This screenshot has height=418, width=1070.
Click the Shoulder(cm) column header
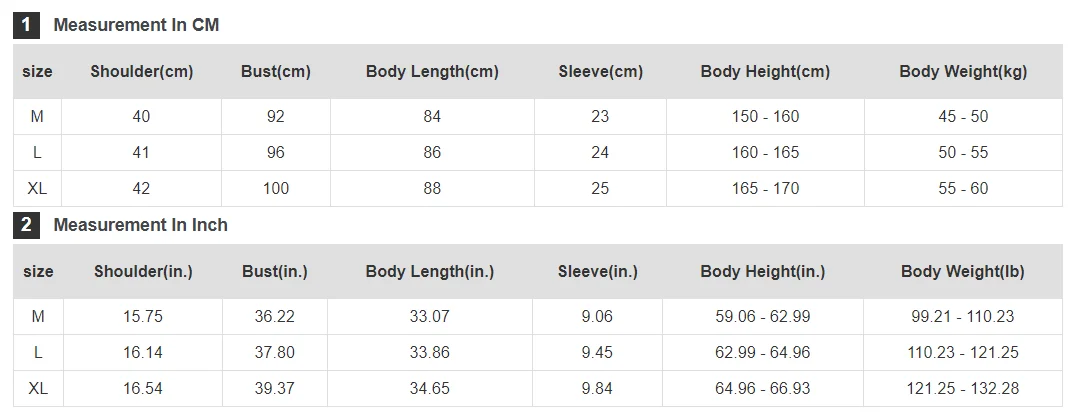point(142,72)
